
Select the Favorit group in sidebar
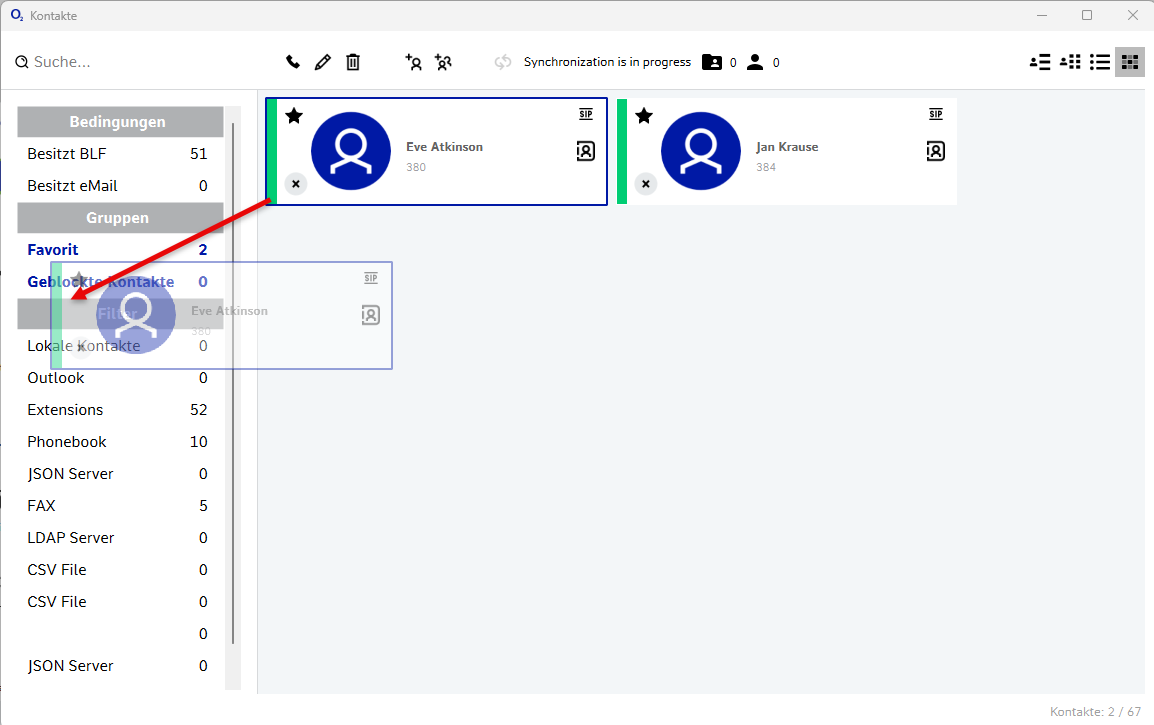[x=53, y=250]
